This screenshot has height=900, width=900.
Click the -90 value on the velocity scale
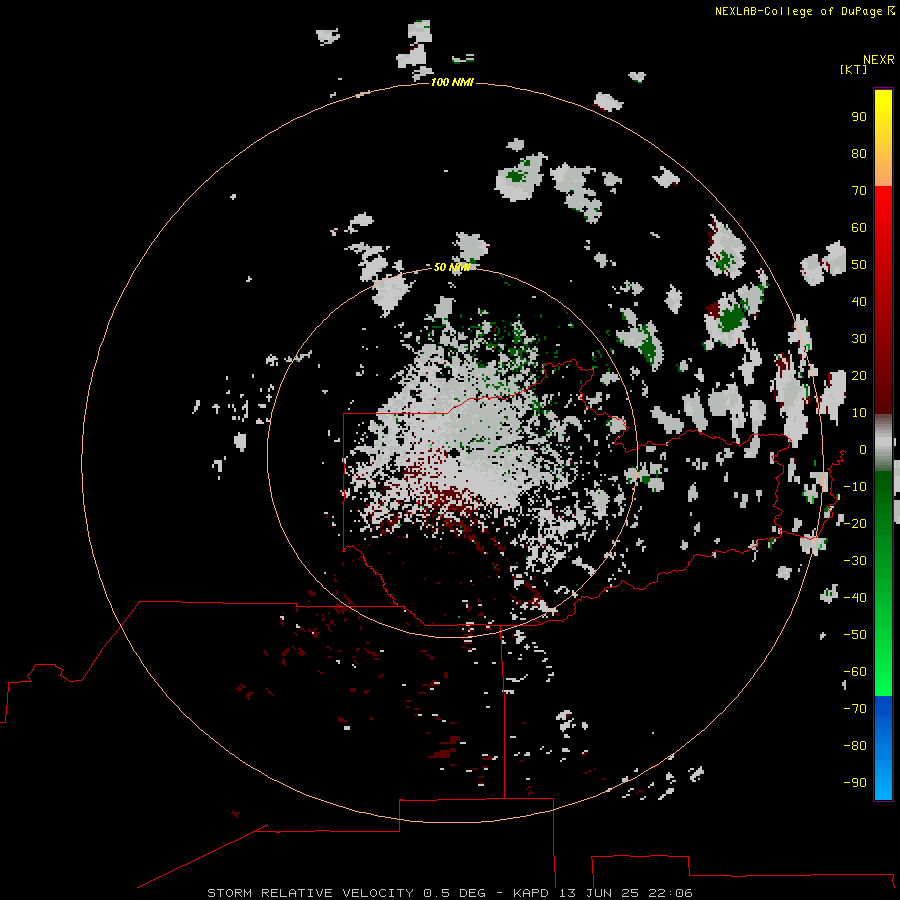point(855,783)
